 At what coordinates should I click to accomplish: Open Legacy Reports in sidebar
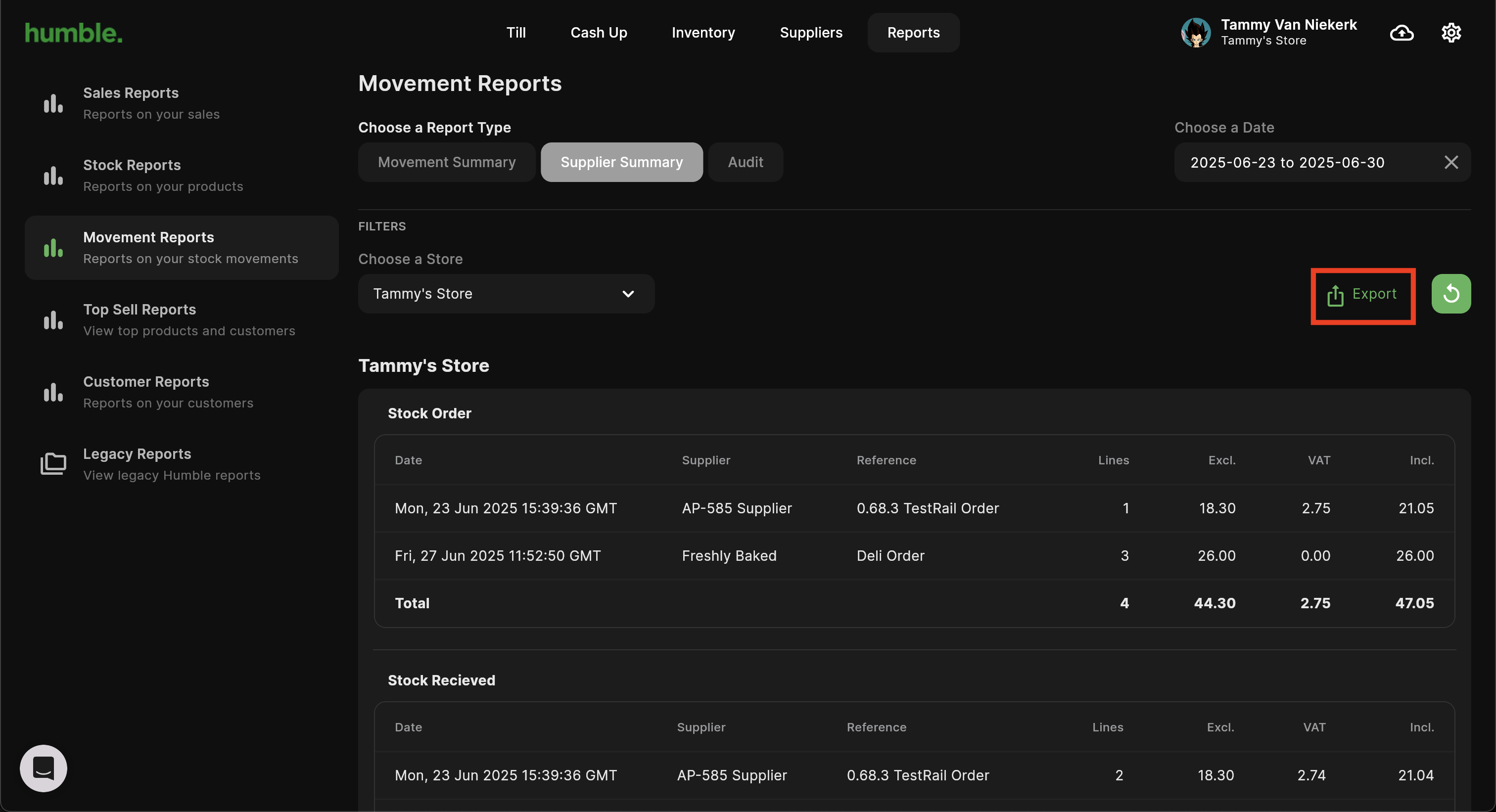pos(181,464)
